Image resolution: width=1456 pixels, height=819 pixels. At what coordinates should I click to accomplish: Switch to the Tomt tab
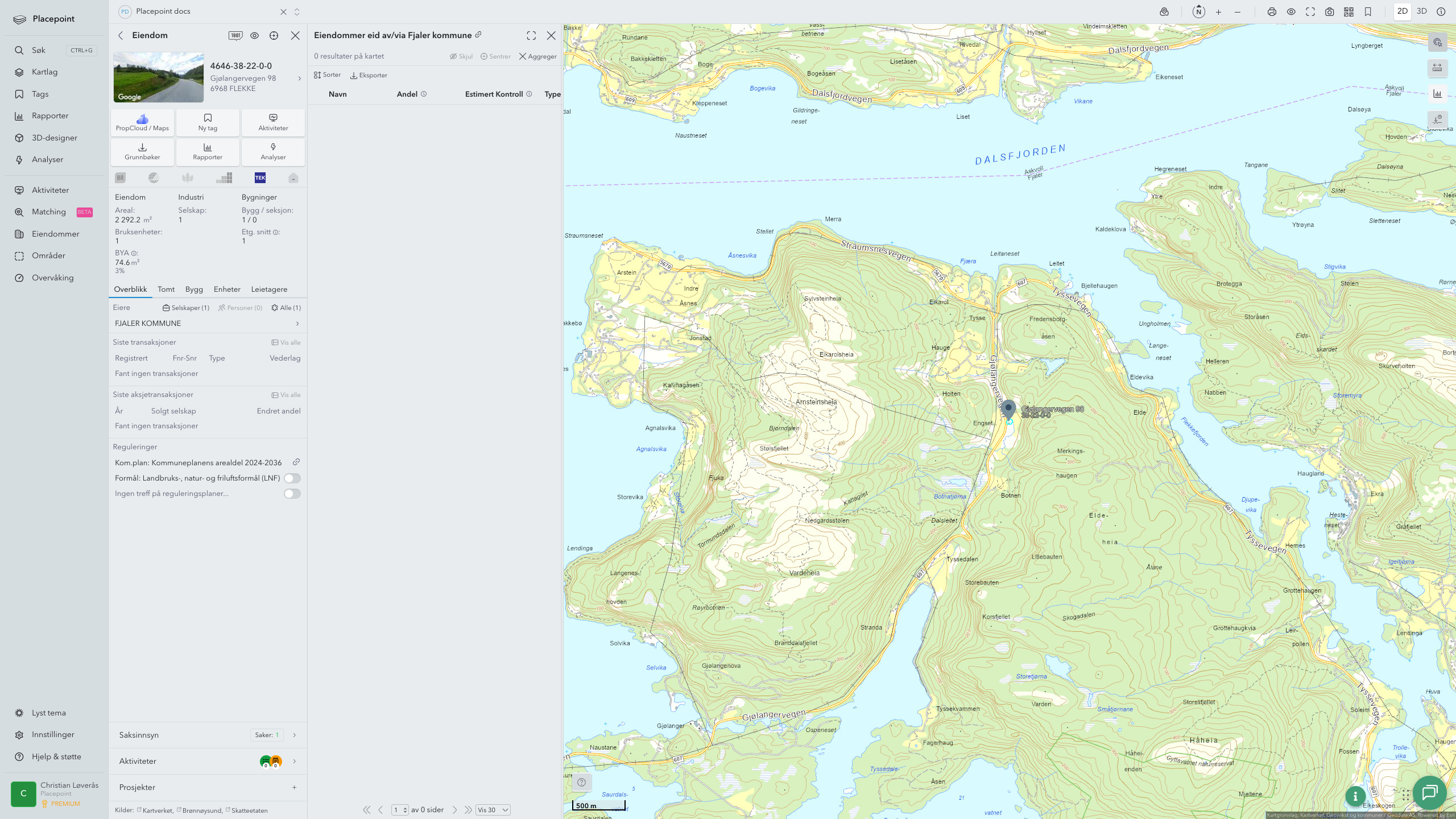(x=166, y=289)
